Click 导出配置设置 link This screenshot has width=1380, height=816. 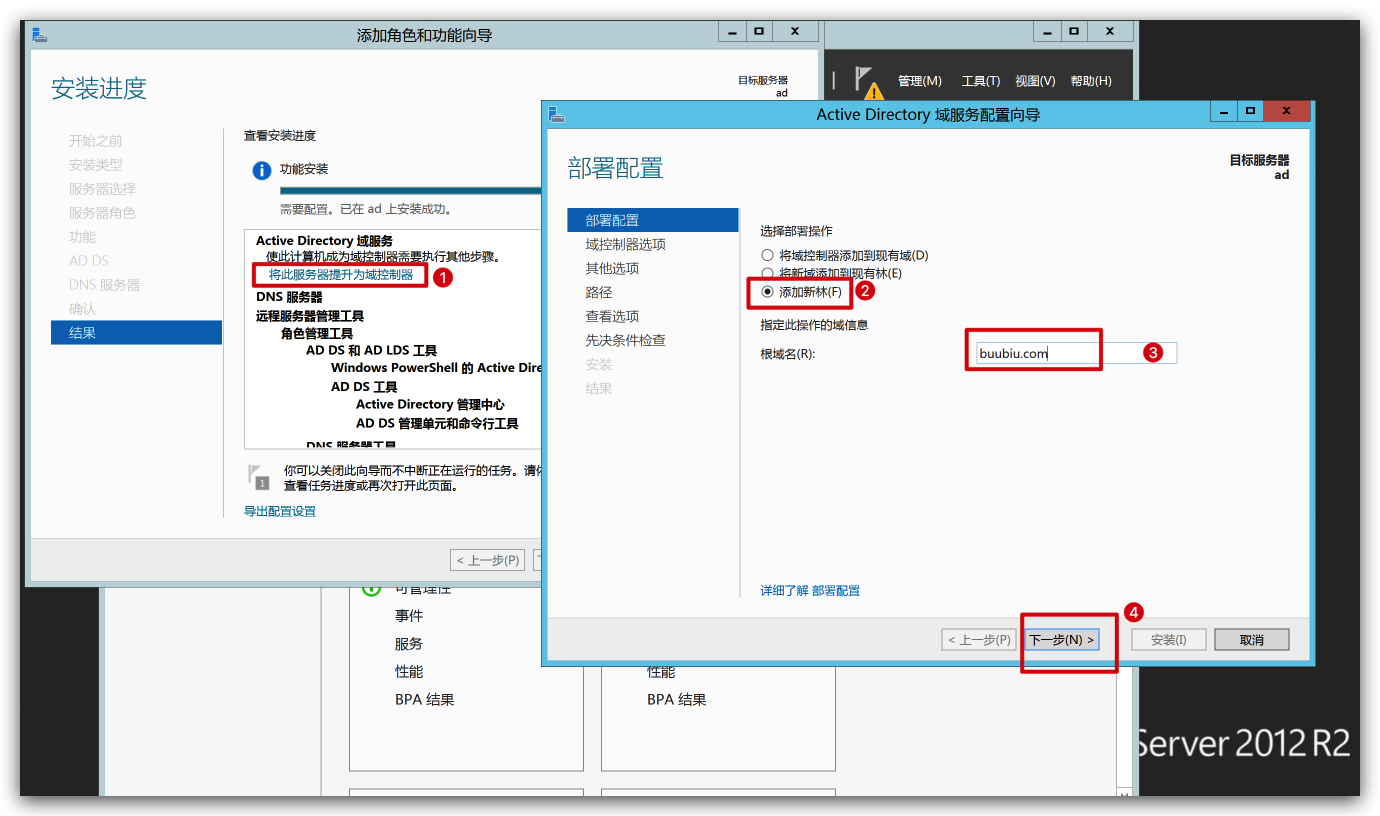pos(280,511)
